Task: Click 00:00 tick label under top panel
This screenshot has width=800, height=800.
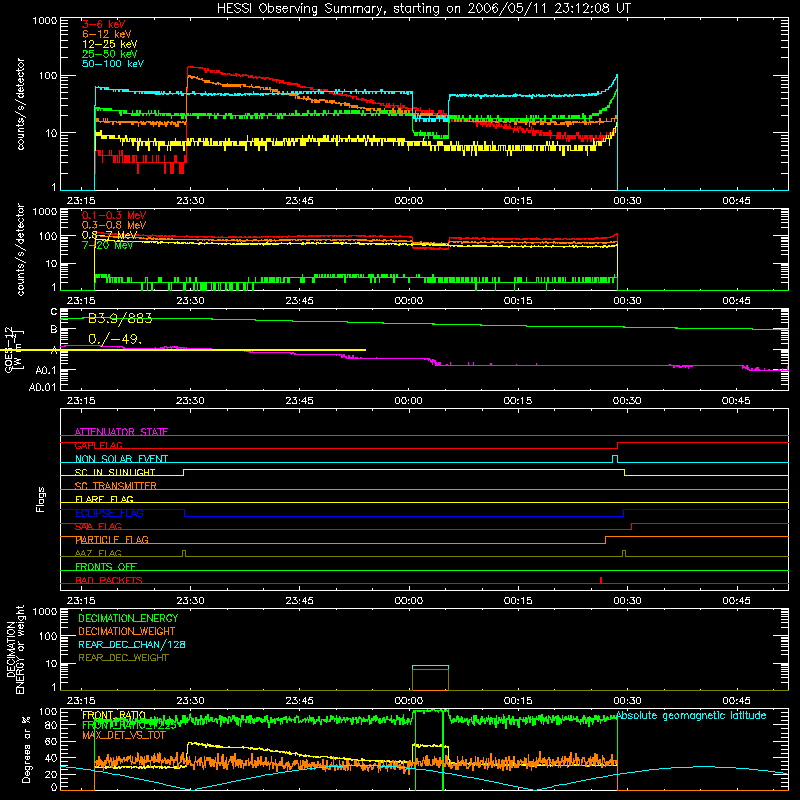Action: pos(409,201)
